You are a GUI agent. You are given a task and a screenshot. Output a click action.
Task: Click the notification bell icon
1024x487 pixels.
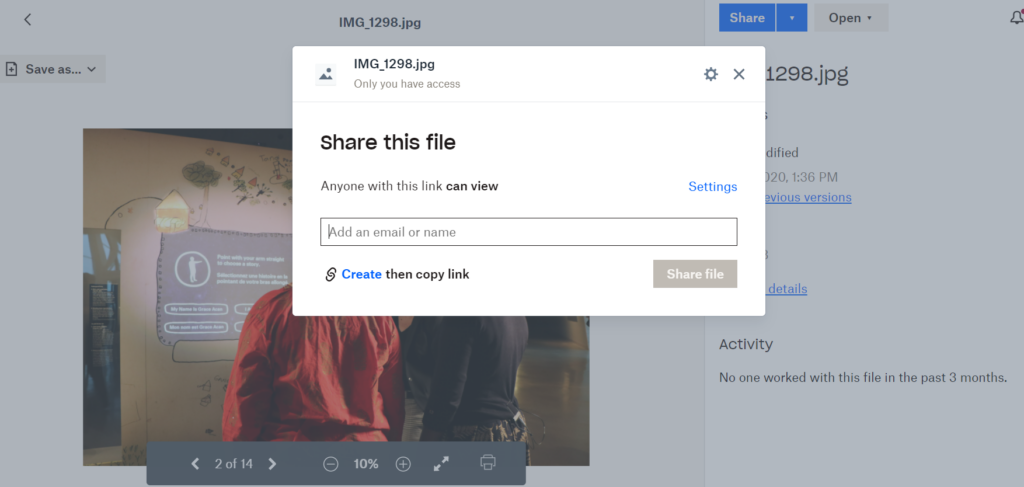1016,18
